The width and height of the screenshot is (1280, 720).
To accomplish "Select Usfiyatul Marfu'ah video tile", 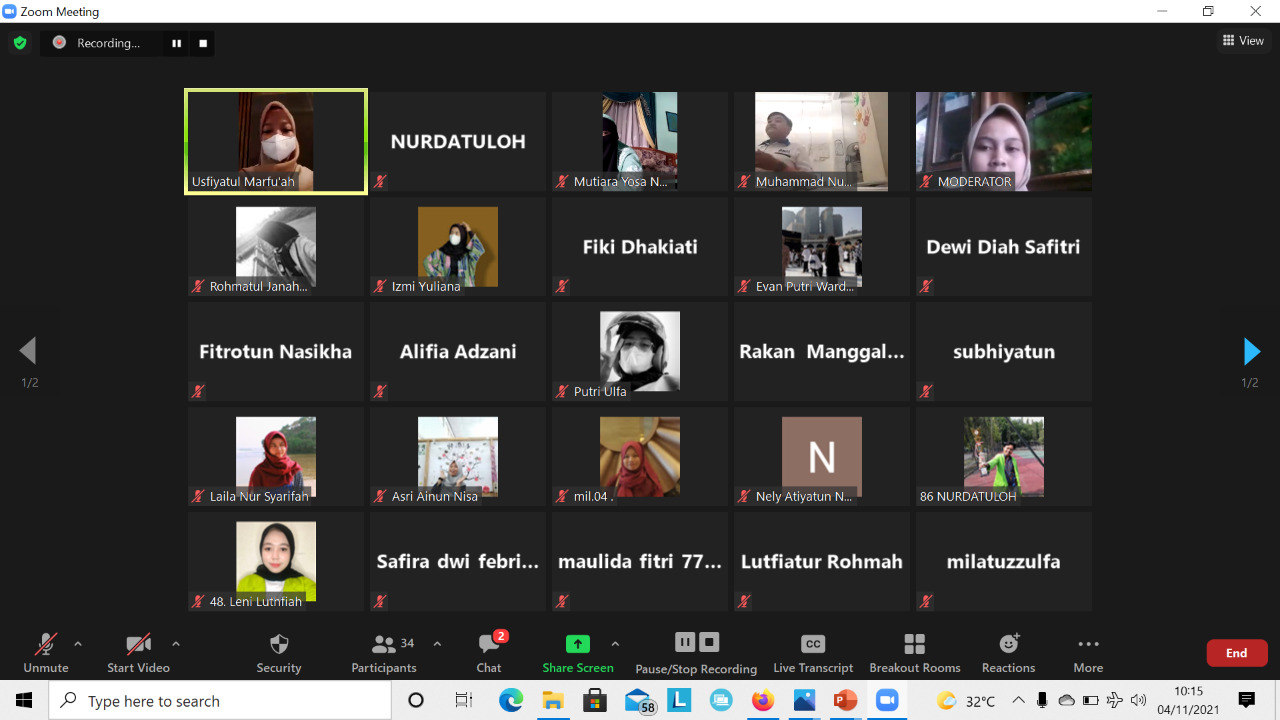I will (x=276, y=141).
